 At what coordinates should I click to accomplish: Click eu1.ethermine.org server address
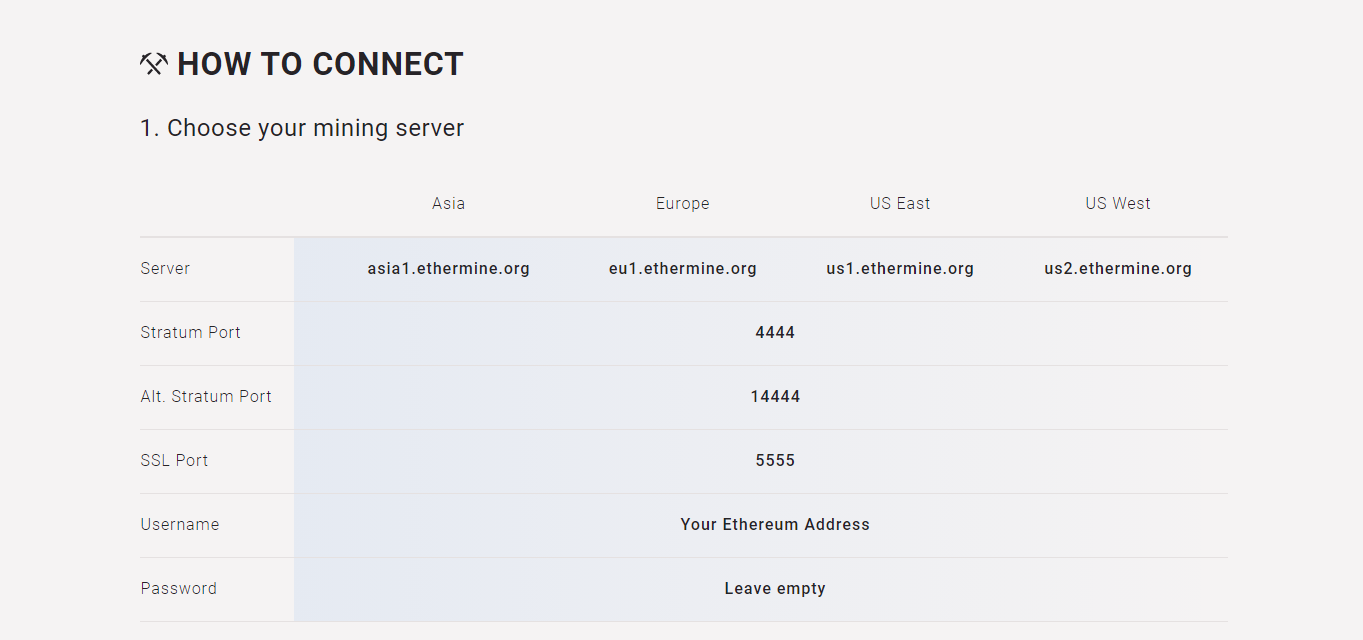(682, 268)
